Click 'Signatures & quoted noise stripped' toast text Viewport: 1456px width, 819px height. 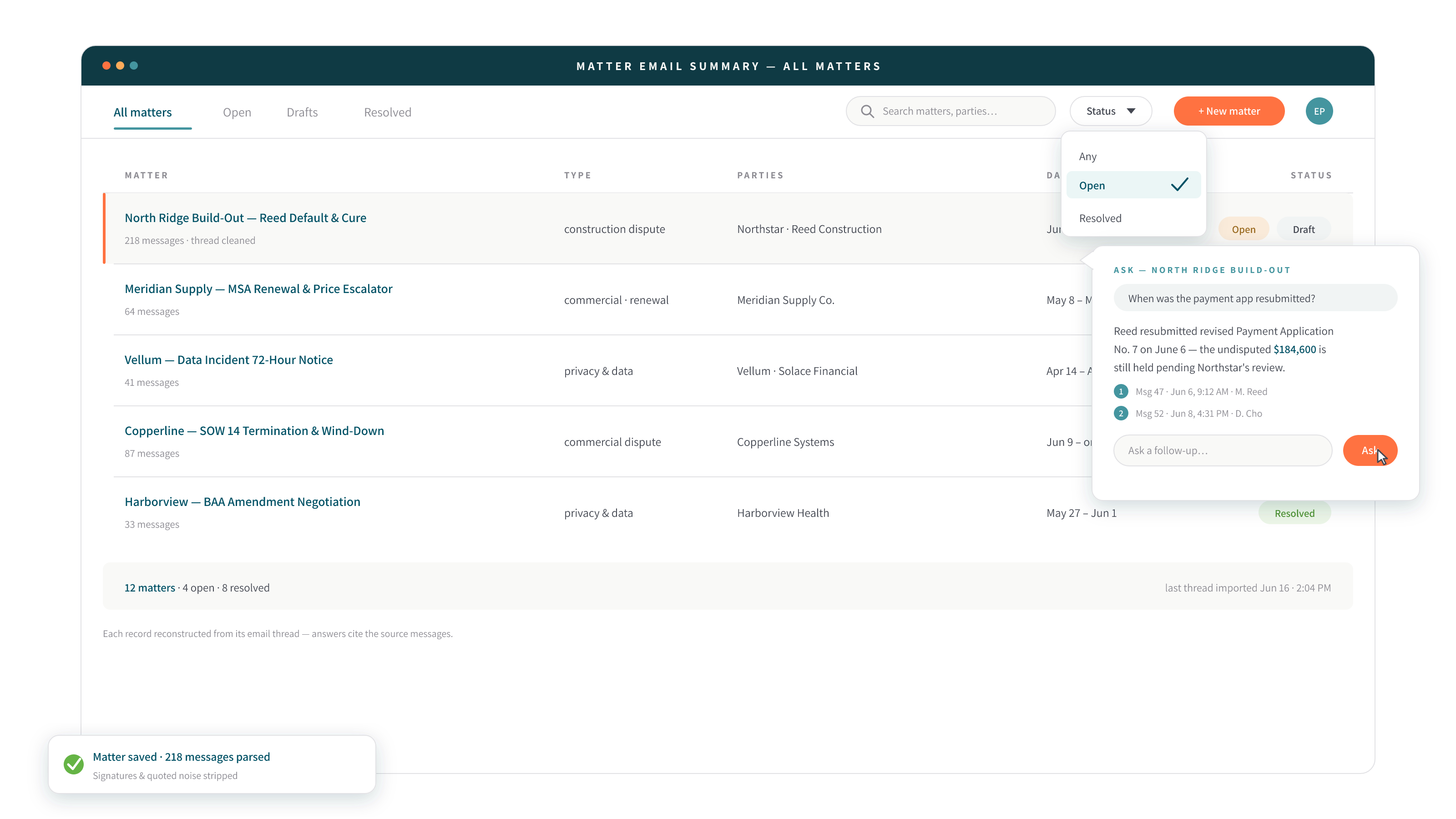164,775
